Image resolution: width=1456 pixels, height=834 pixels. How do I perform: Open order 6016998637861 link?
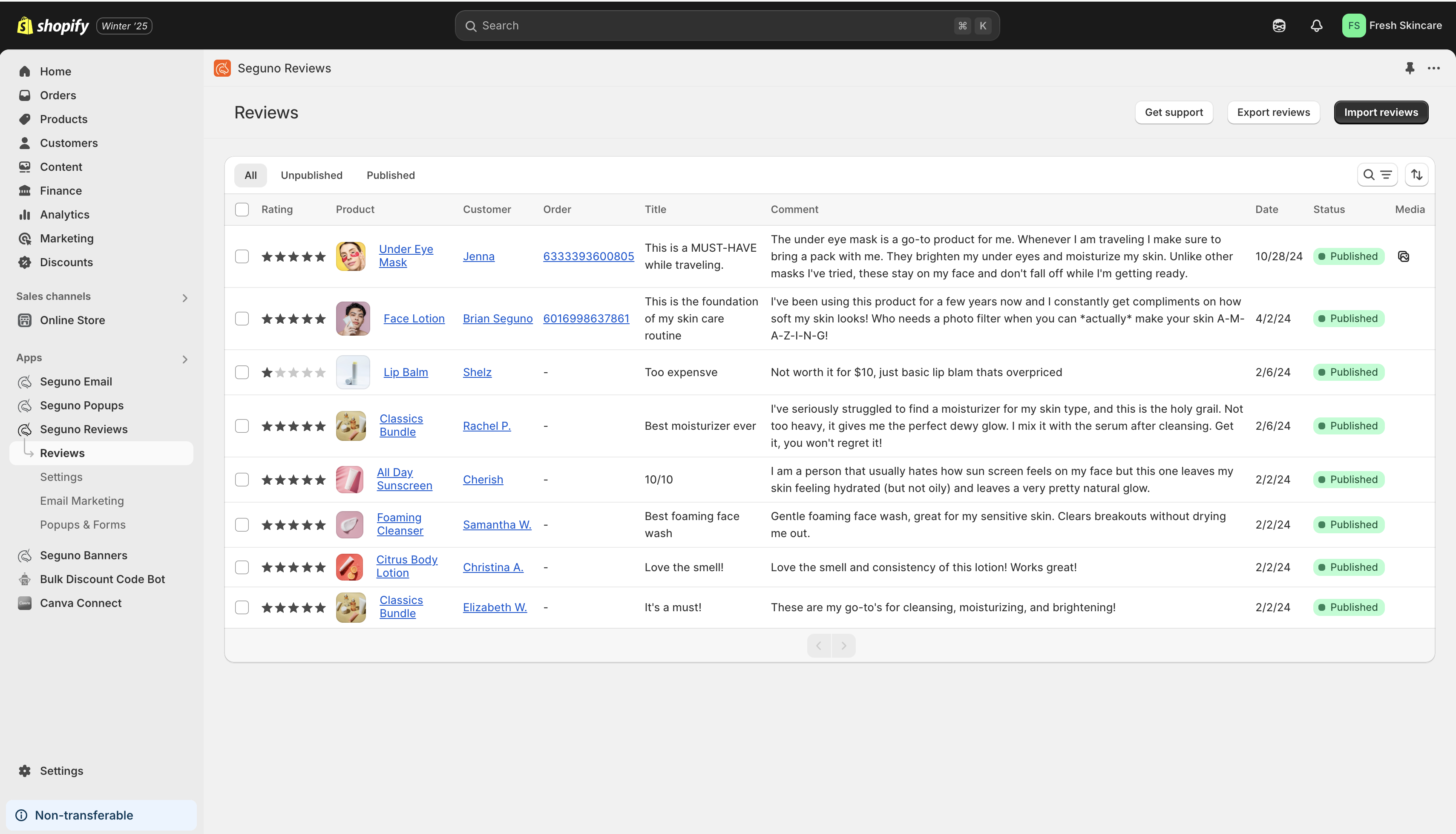click(586, 319)
